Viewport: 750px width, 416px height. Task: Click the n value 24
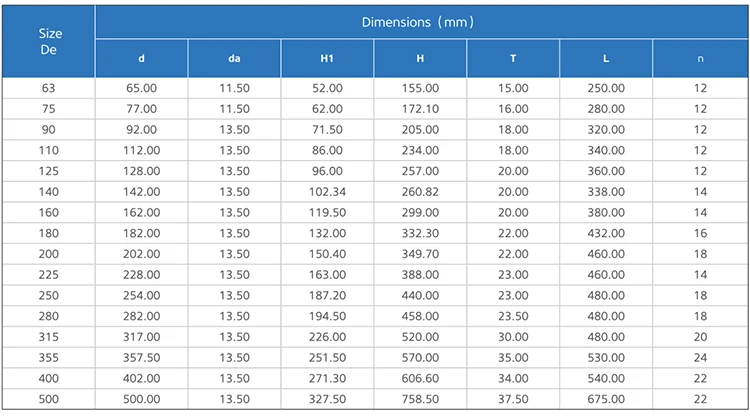[x=700, y=358]
